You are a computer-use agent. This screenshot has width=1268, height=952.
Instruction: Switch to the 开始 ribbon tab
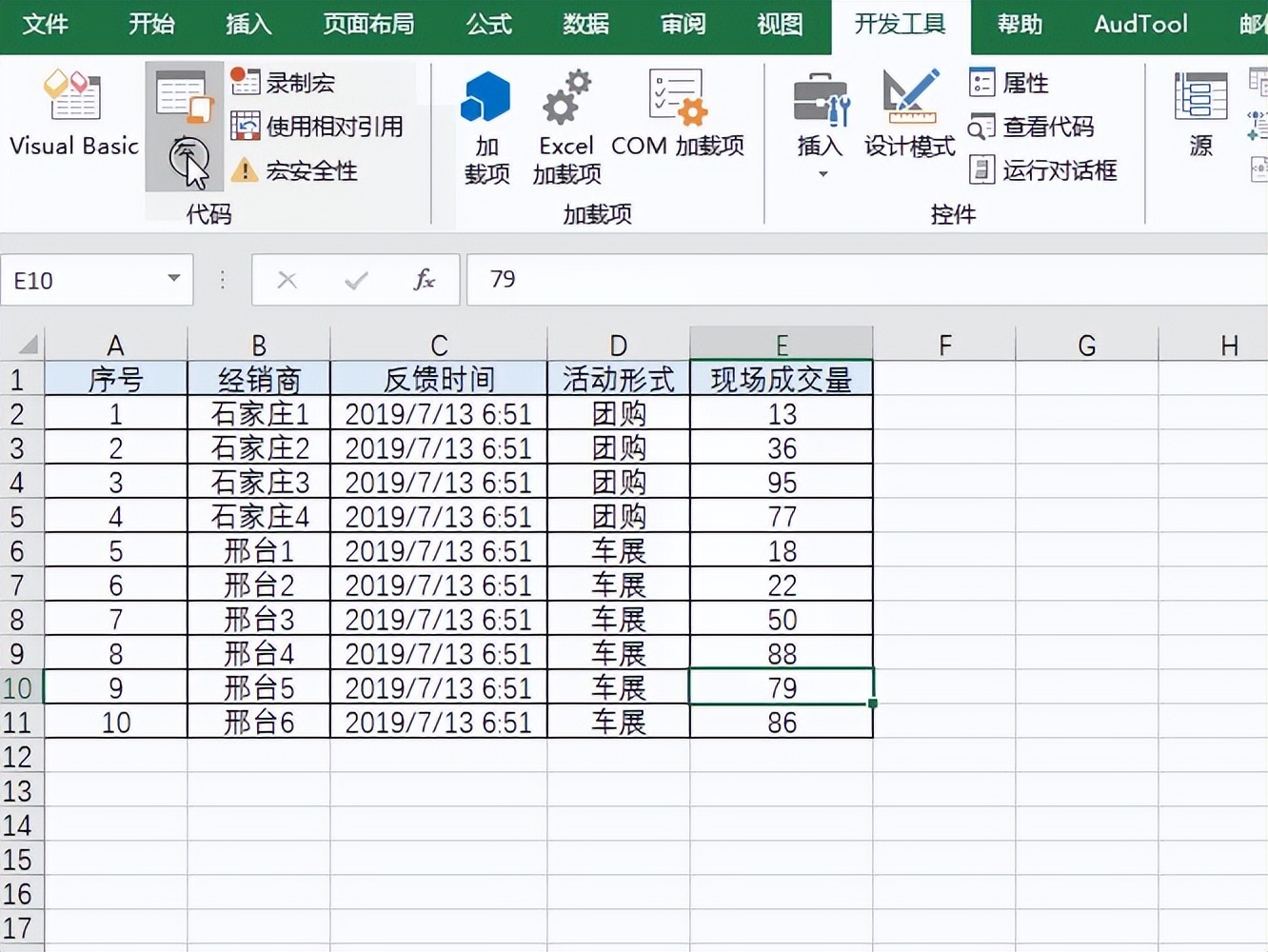151,25
